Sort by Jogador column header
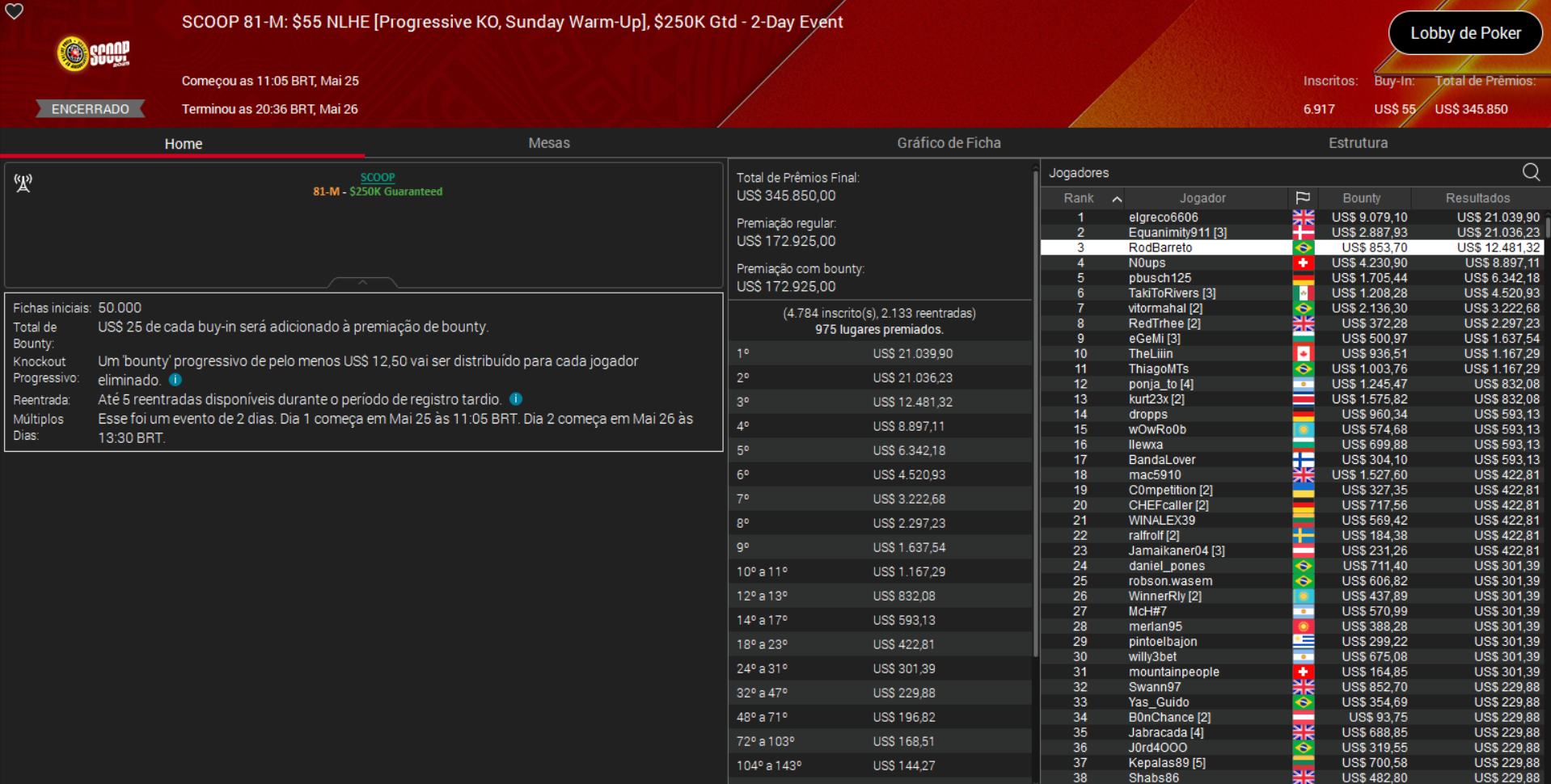Viewport: 1551px width, 784px height. [1202, 198]
